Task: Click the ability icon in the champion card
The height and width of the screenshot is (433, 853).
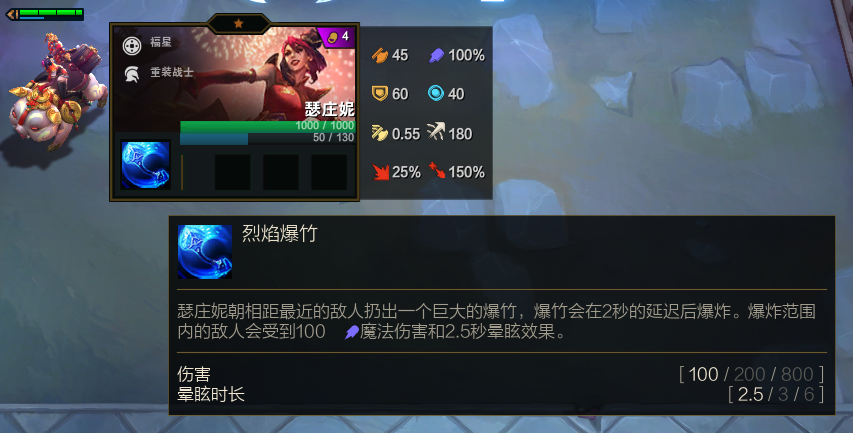Action: pos(145,165)
